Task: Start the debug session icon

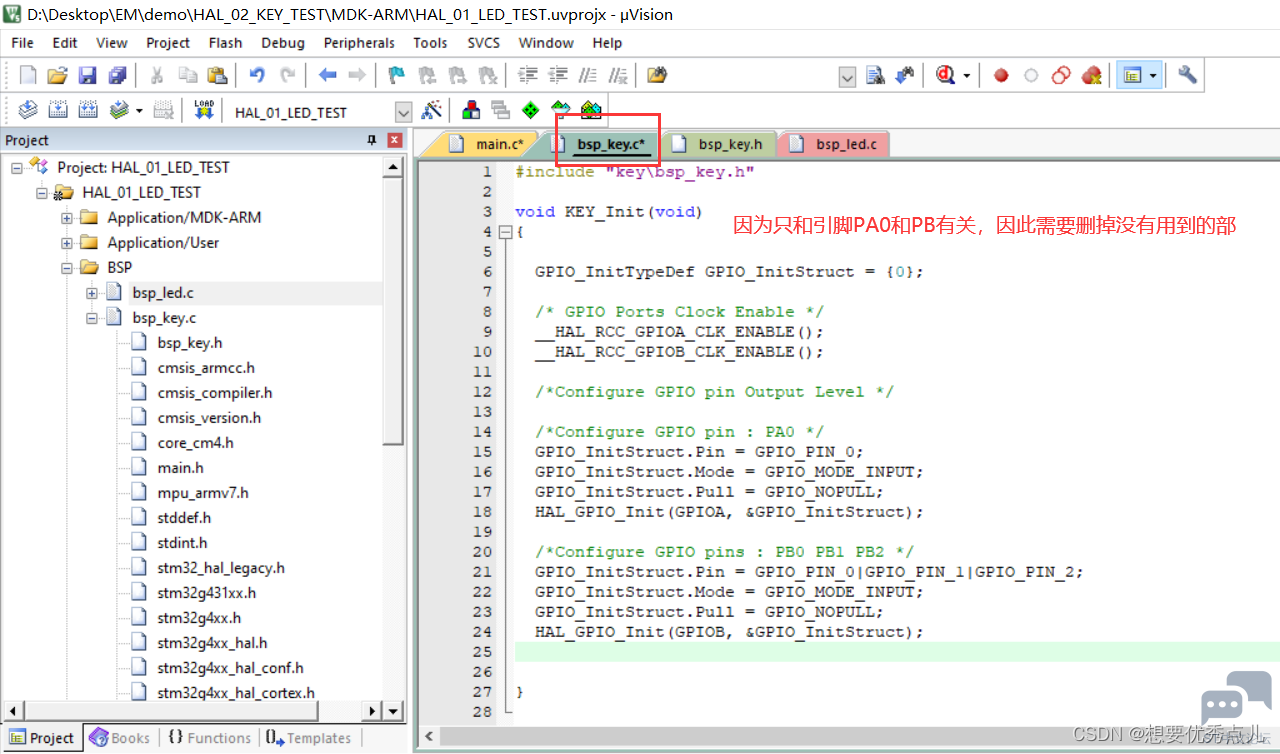Action: click(946, 75)
